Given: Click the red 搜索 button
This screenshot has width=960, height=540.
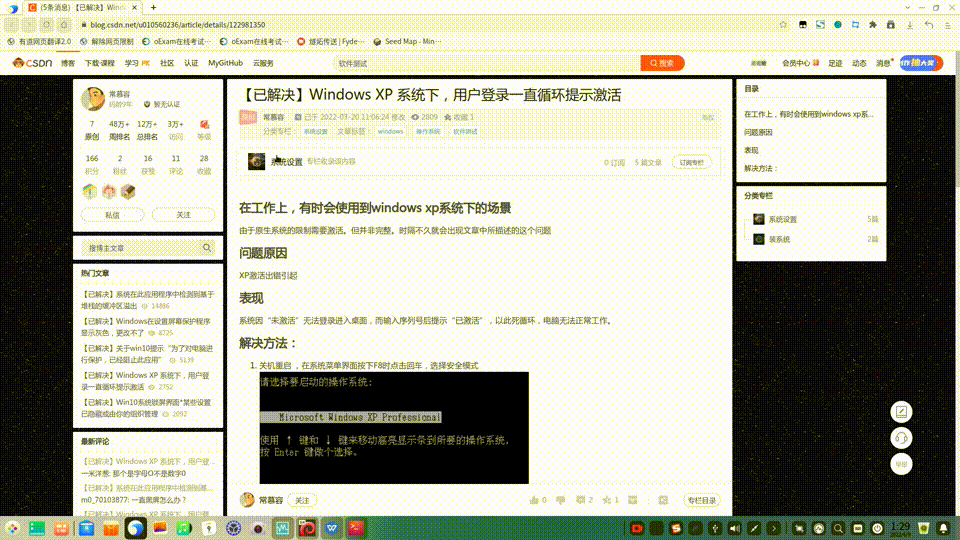Looking at the screenshot, I should (662, 63).
